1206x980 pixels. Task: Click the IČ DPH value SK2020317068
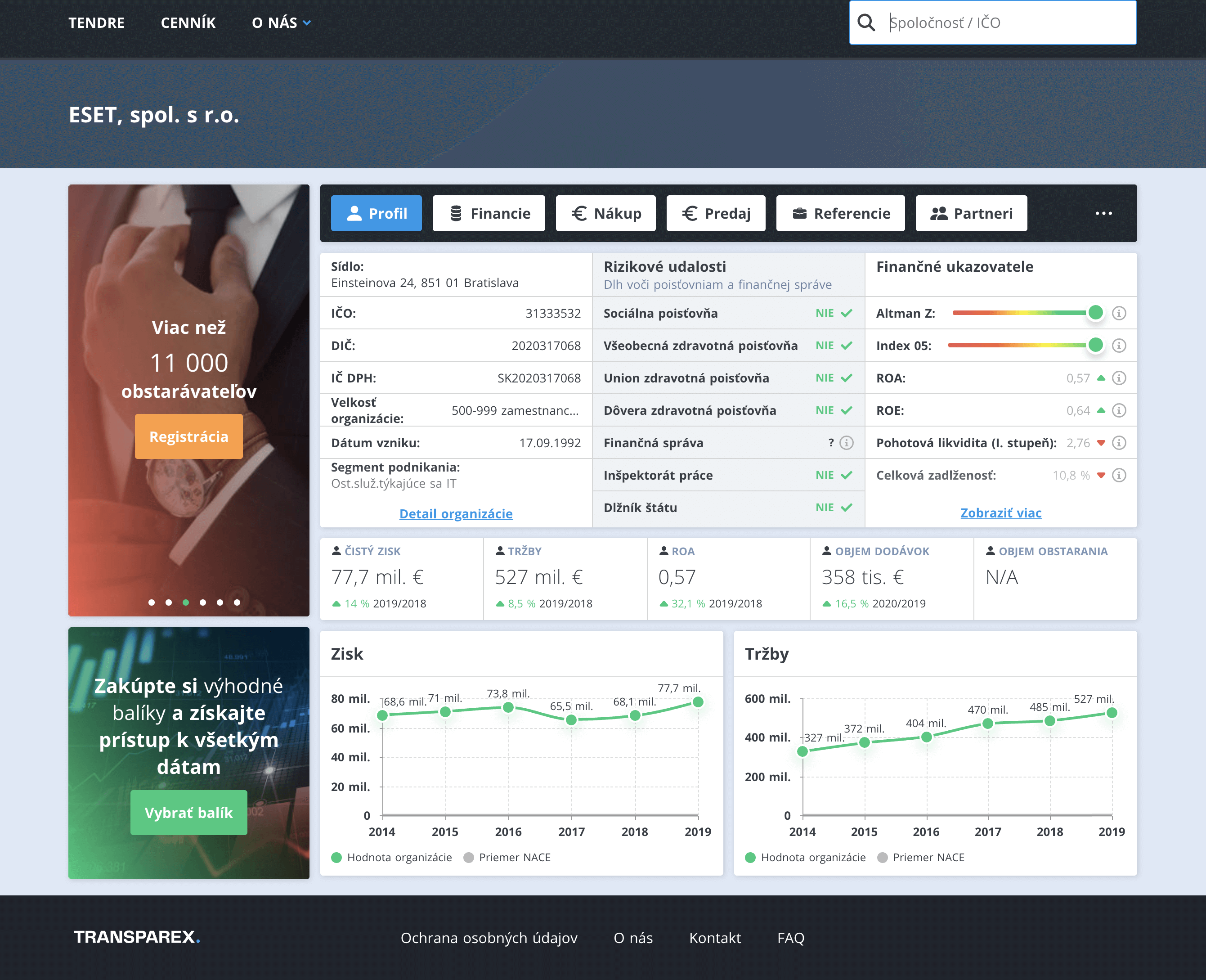click(539, 378)
